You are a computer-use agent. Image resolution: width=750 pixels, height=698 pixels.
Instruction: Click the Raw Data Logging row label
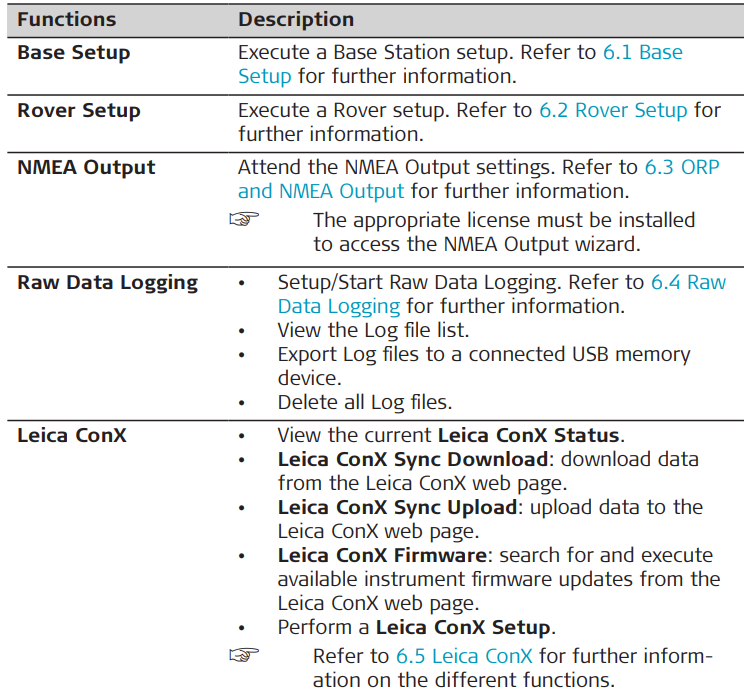click(107, 283)
